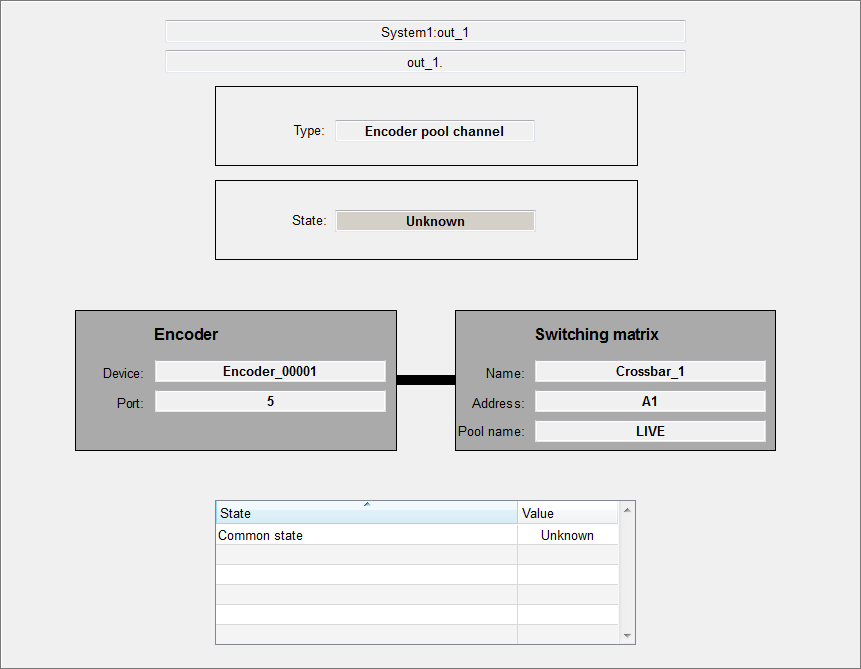Select the Common state table row

coord(366,535)
